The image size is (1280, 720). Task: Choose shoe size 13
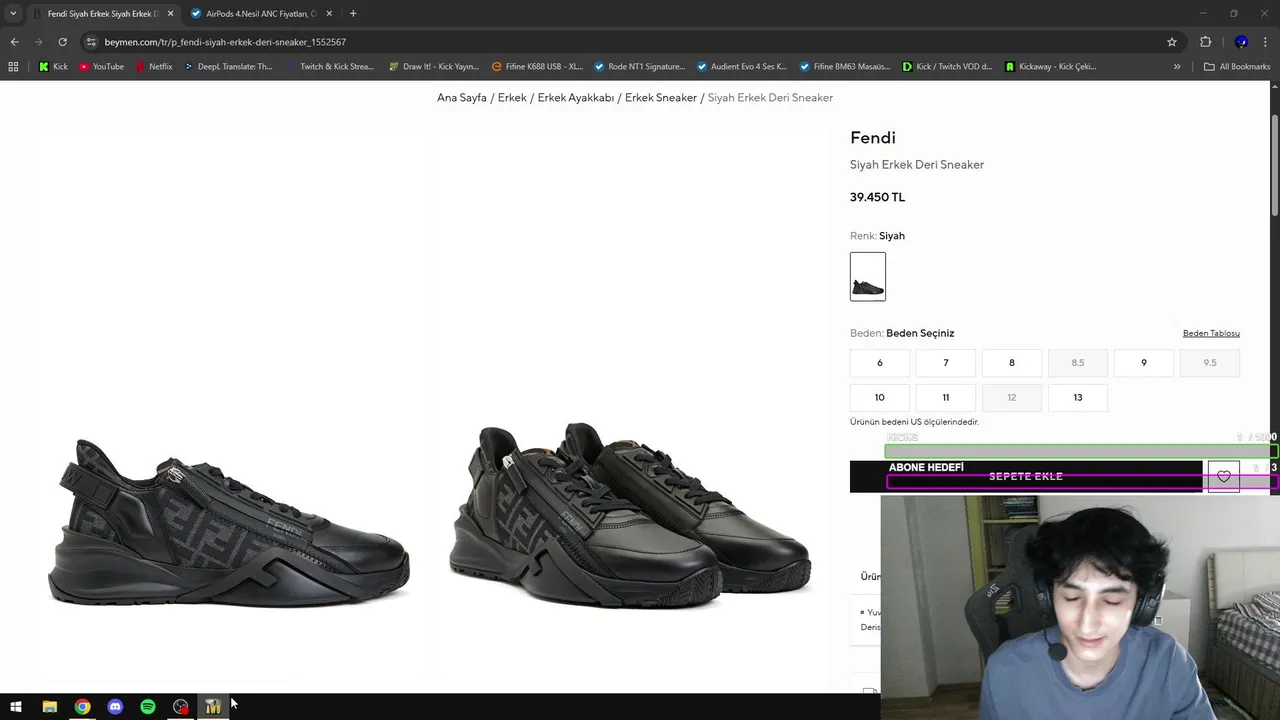(1078, 398)
